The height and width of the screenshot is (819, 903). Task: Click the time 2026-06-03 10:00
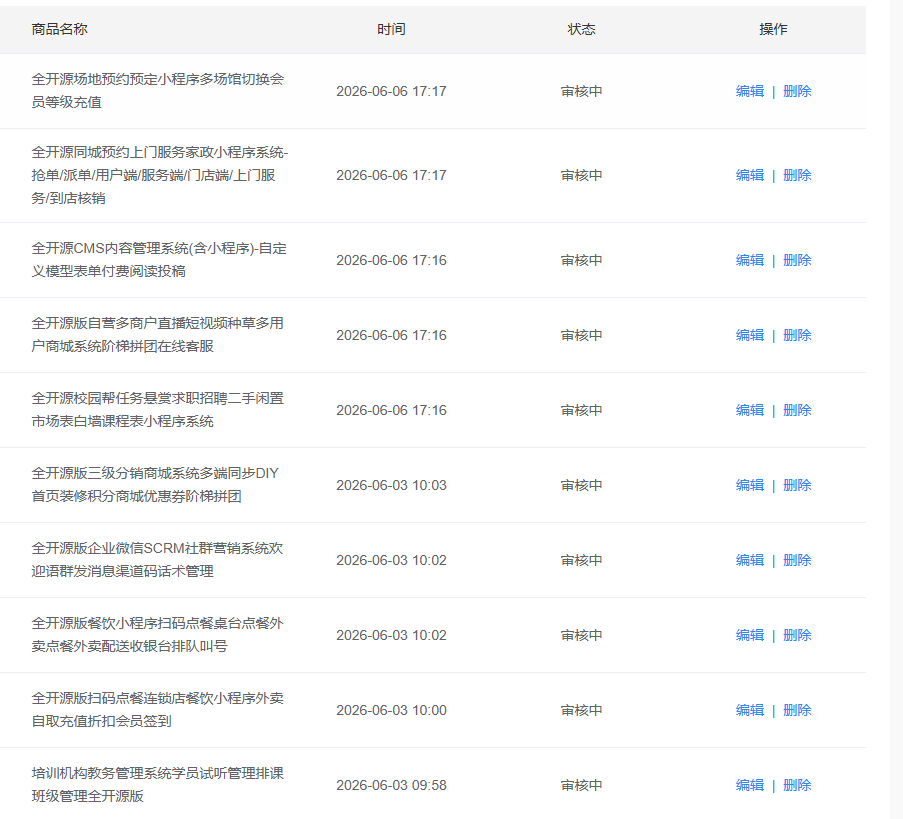[x=392, y=710]
